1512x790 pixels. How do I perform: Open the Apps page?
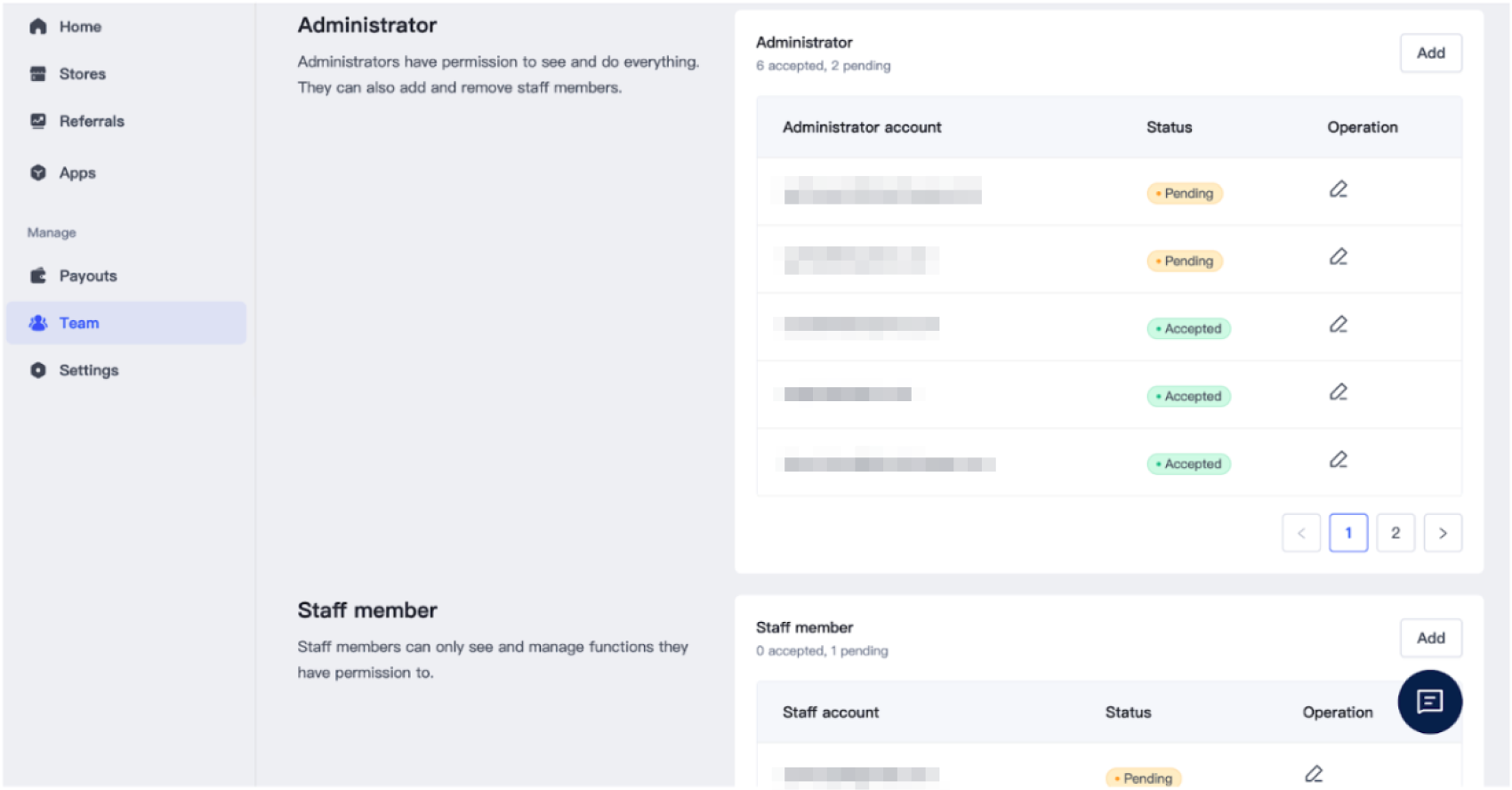76,173
